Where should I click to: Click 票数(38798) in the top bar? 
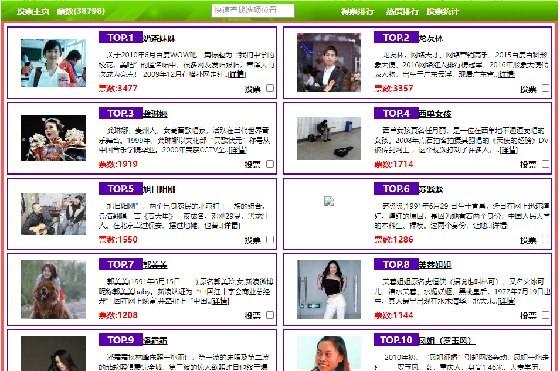click(x=81, y=11)
